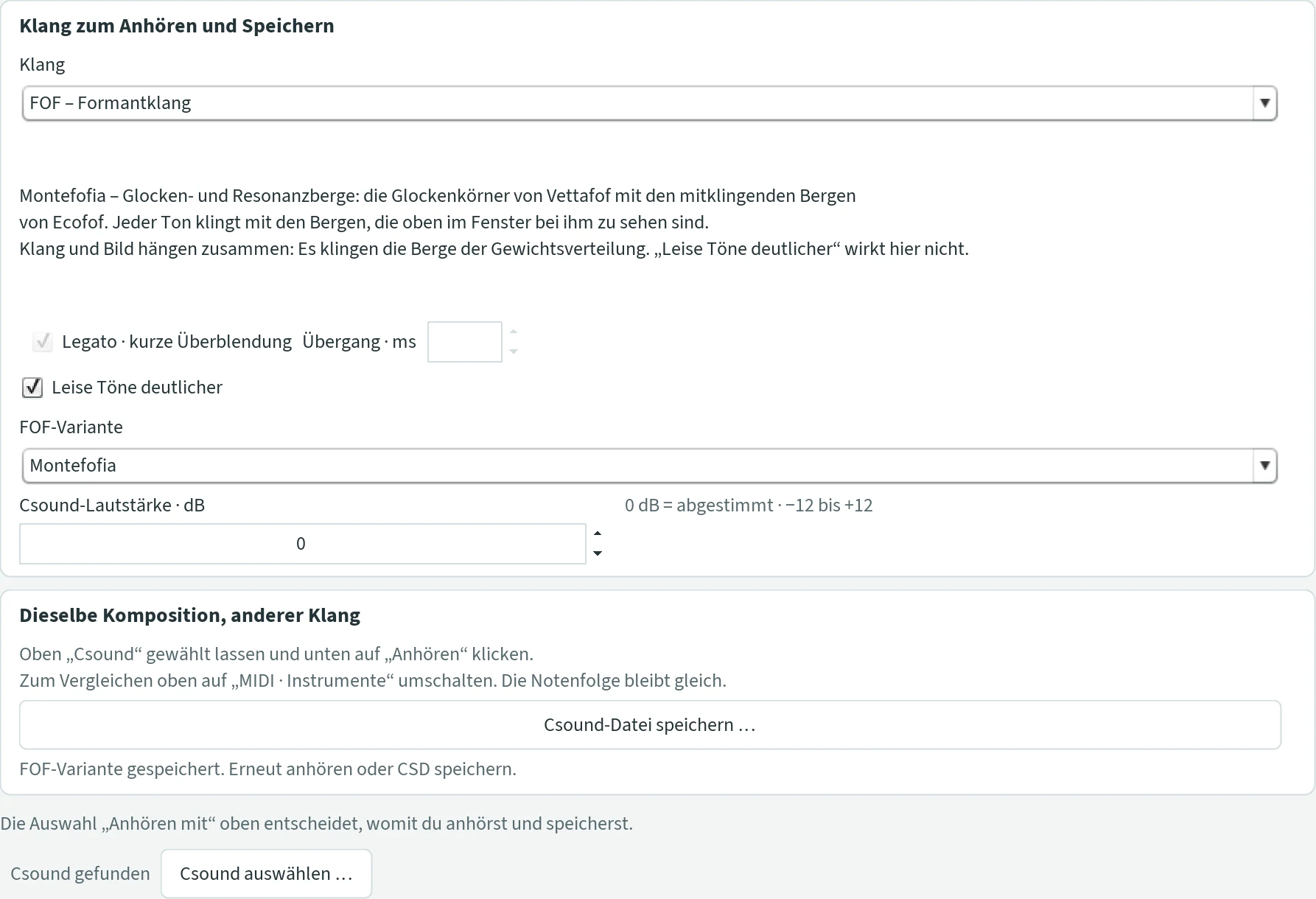The height and width of the screenshot is (899, 1316).
Task: Decrease Übergang ms with the down arrow
Action: 514,351
